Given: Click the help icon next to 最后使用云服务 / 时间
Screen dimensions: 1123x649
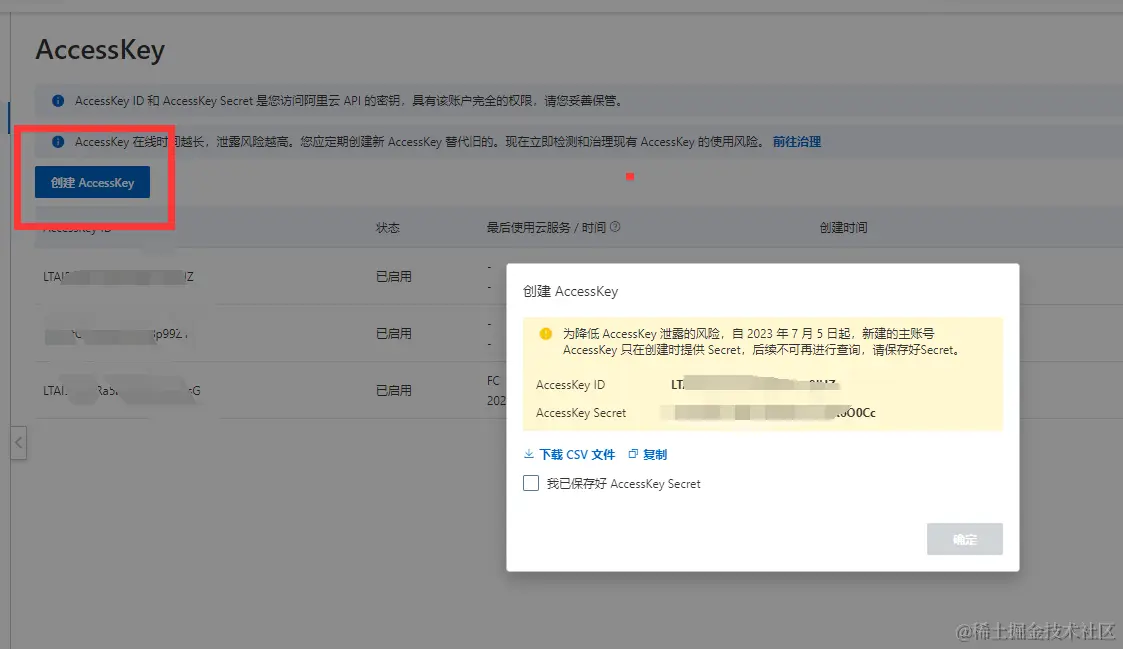Looking at the screenshot, I should click(615, 227).
